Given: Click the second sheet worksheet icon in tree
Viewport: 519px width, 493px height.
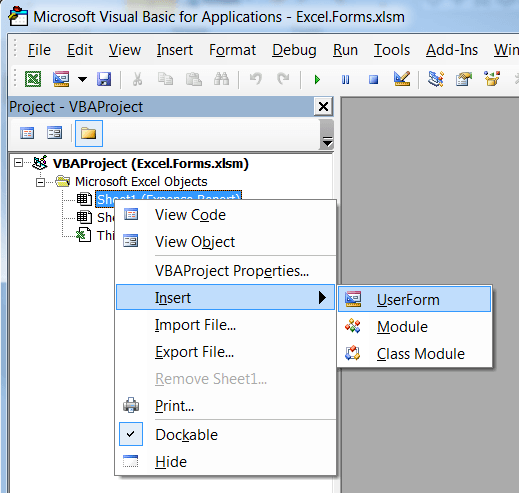Looking at the screenshot, I should pos(84,217).
